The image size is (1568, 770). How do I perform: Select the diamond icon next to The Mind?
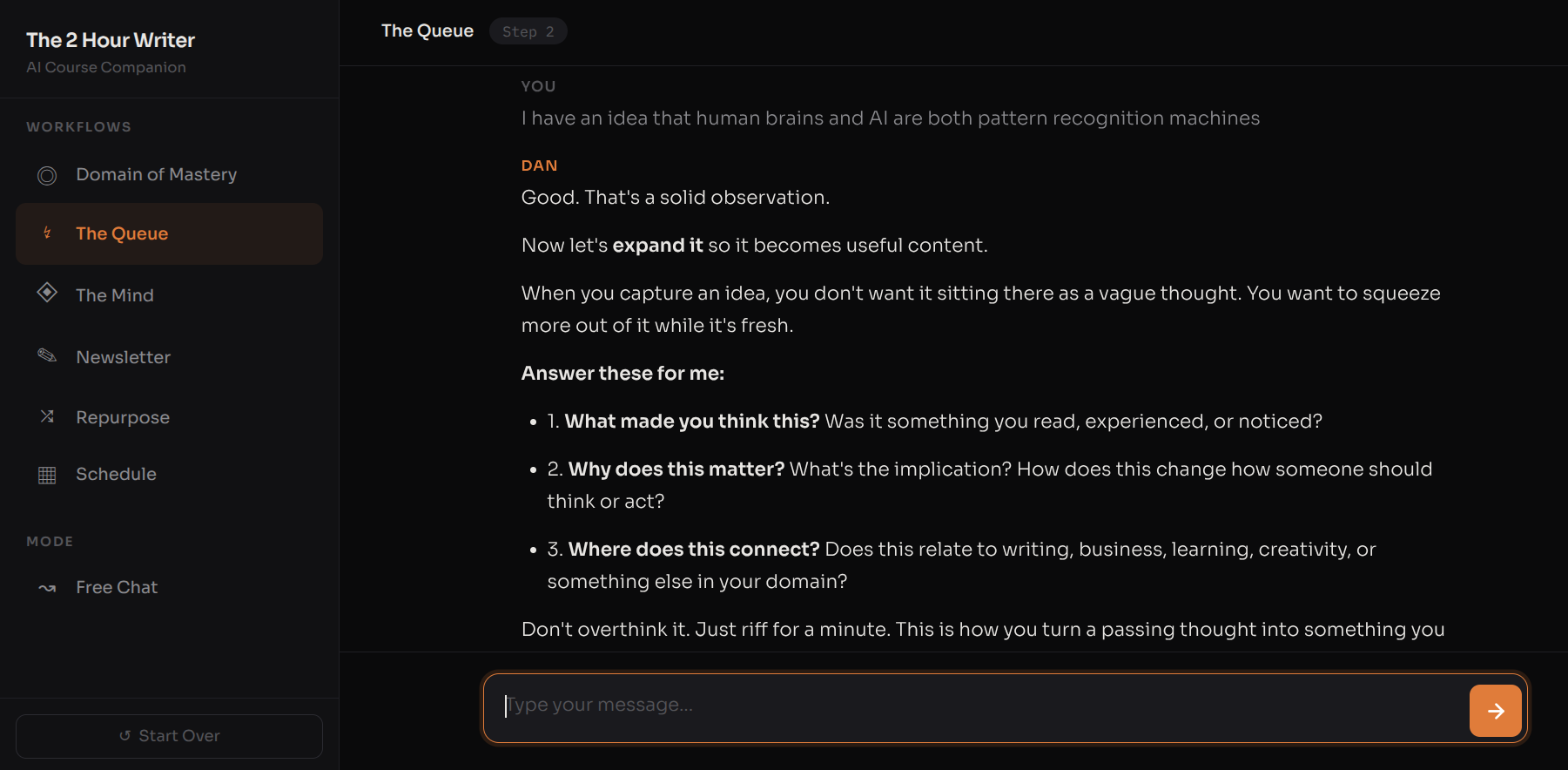tap(47, 294)
